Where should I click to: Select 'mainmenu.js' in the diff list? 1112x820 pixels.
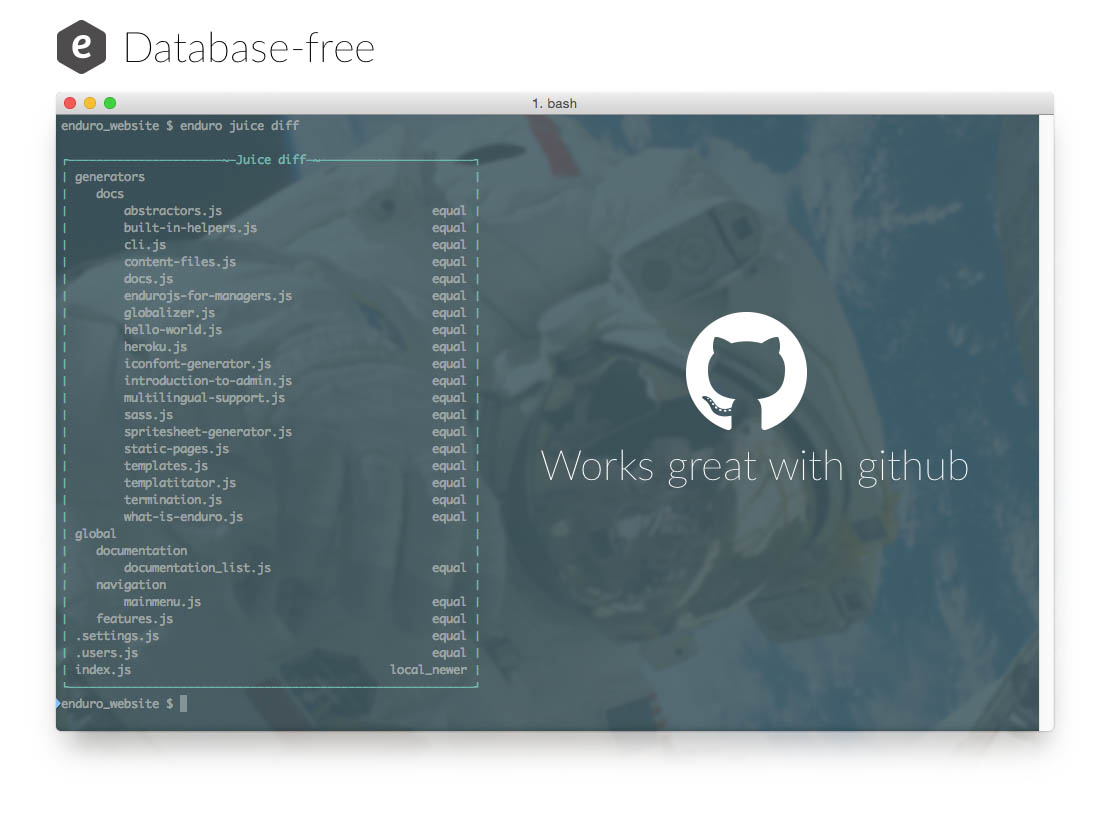click(162, 602)
